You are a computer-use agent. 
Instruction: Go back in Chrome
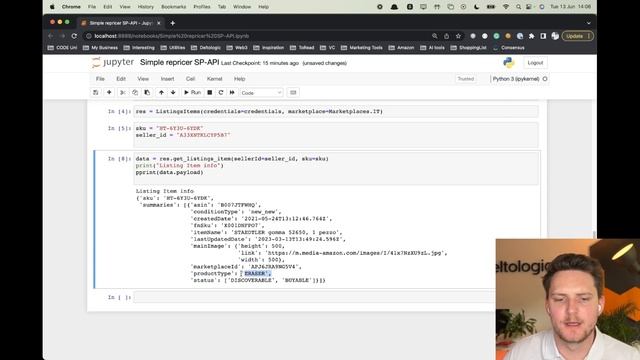(51, 36)
